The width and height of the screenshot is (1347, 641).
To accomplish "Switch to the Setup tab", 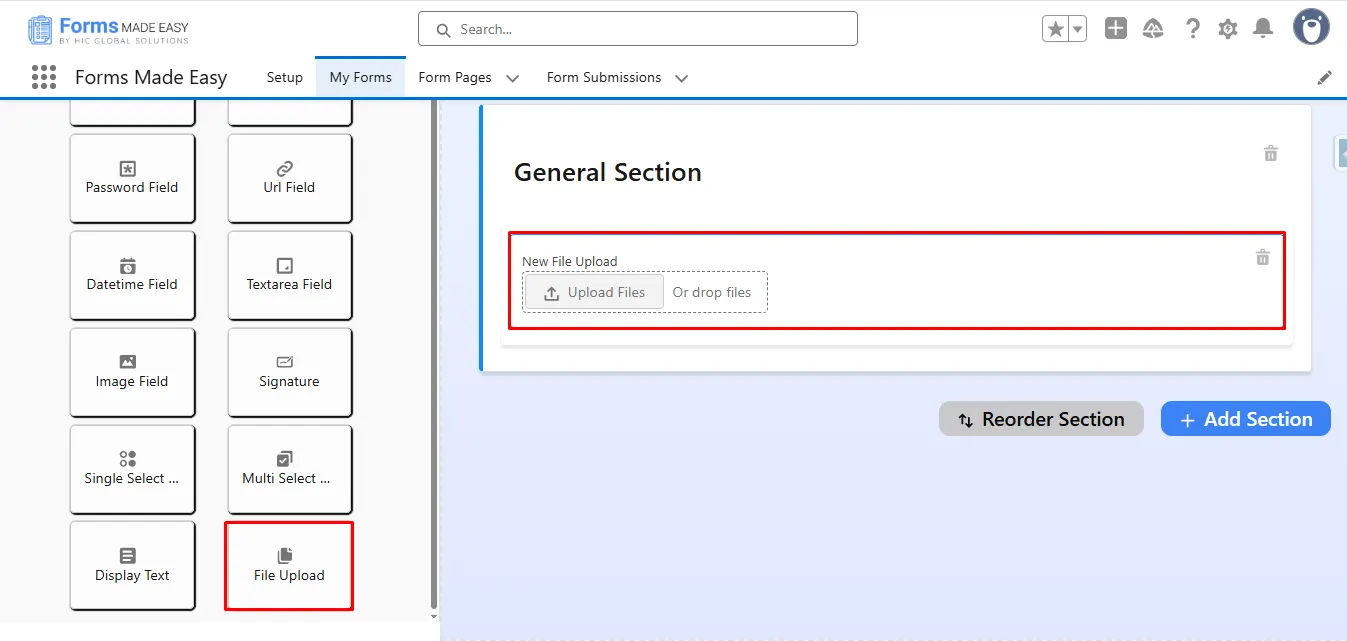I will 284,77.
